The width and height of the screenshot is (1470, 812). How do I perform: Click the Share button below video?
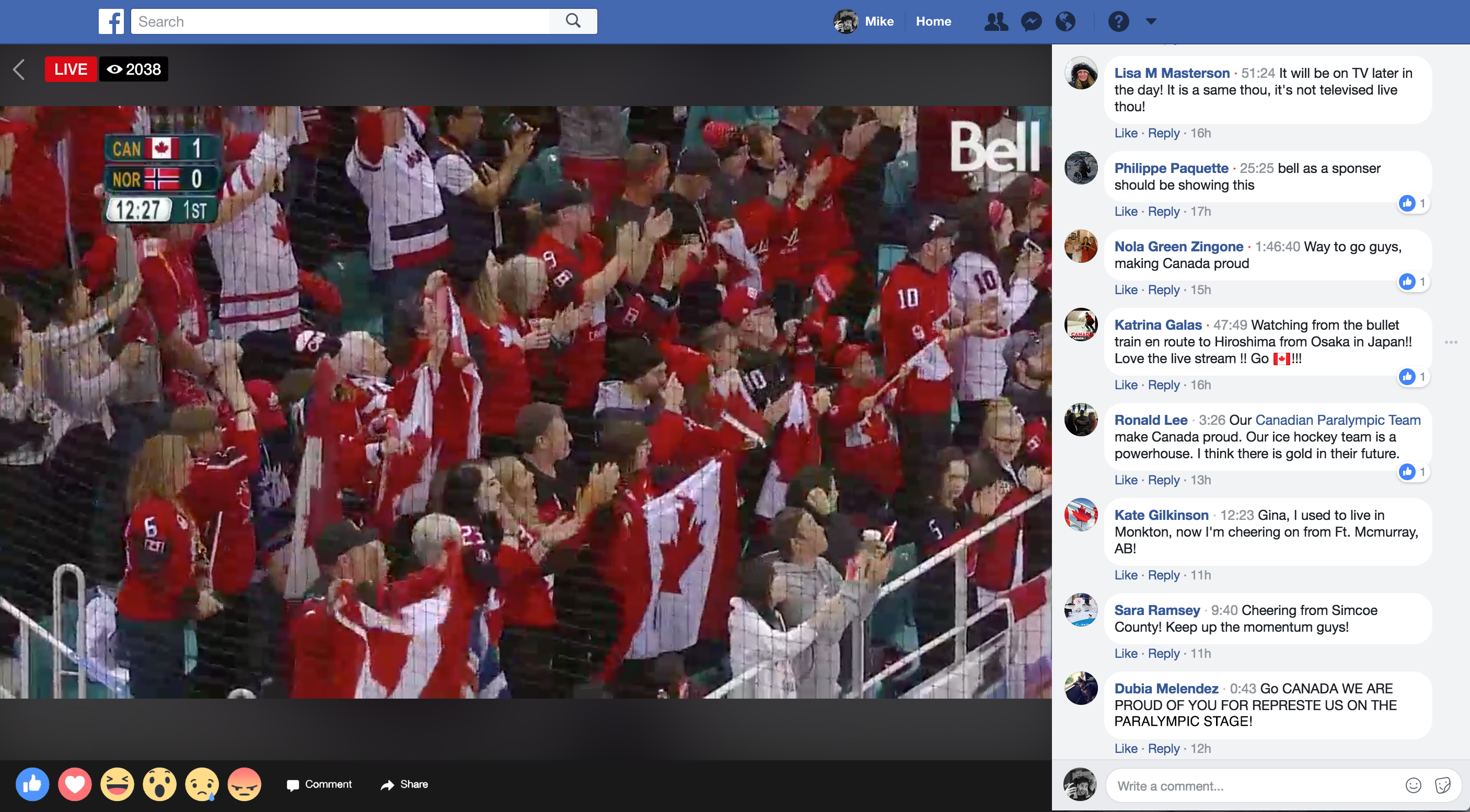(404, 785)
